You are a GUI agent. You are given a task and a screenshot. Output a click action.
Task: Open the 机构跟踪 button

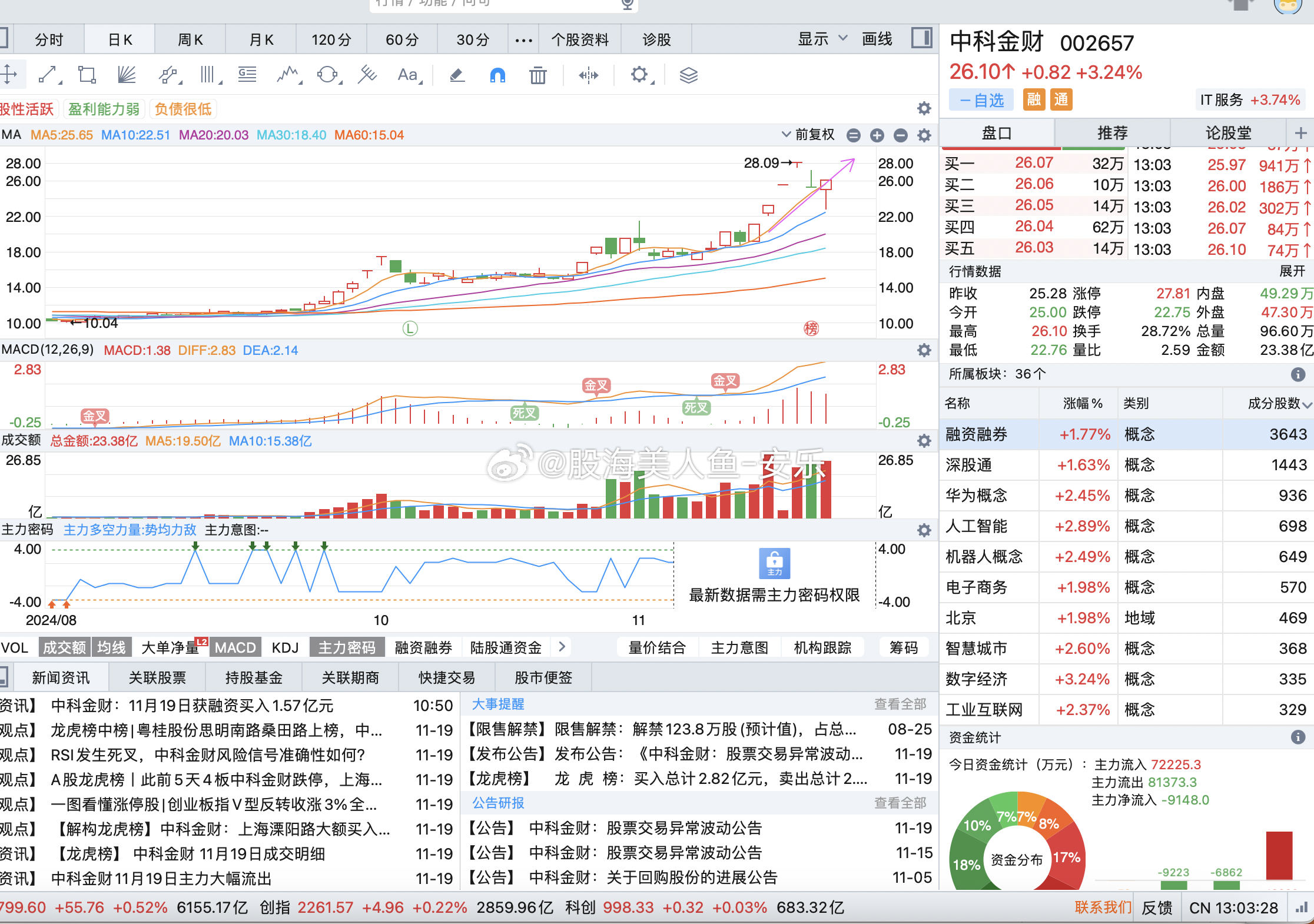[x=822, y=647]
